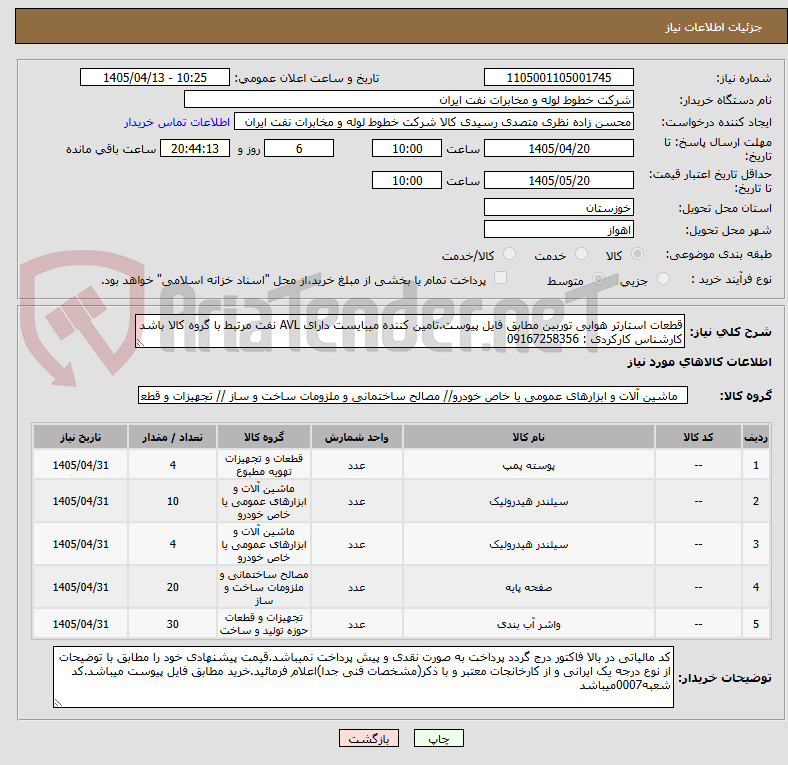Click quantity 10 in row 2
This screenshot has width=788, height=765.
point(172,501)
